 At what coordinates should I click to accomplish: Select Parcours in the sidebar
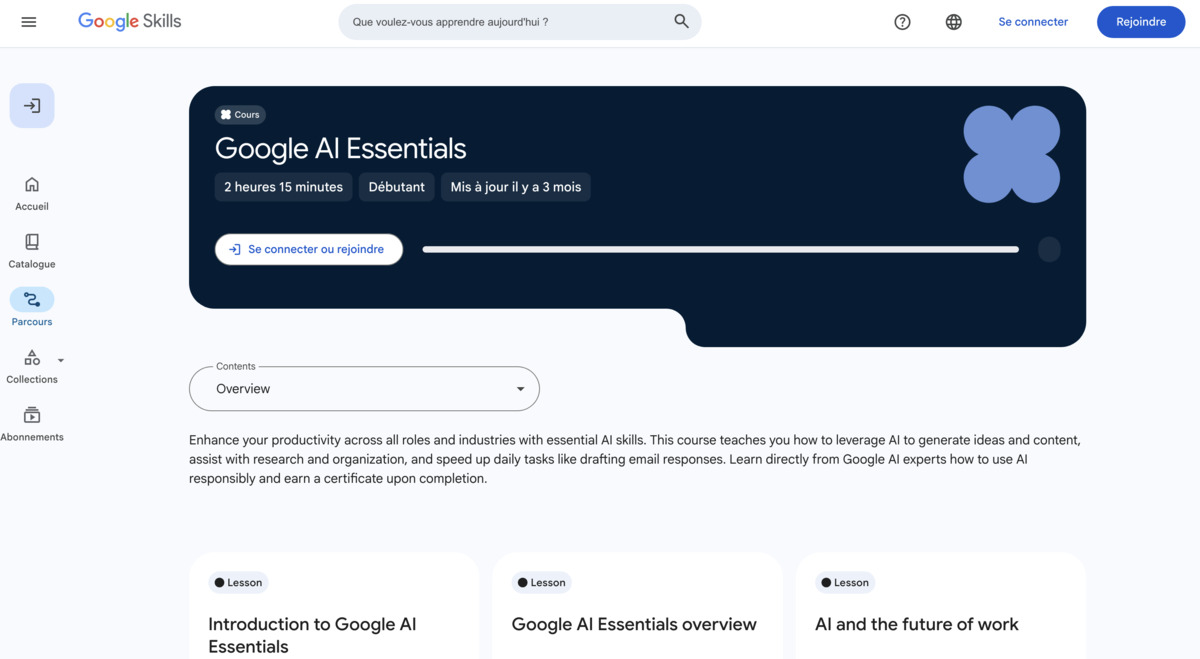tap(32, 308)
